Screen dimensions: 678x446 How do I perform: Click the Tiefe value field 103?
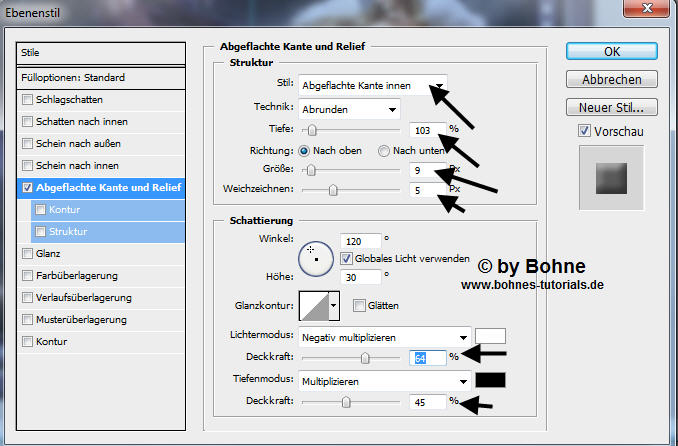click(428, 130)
